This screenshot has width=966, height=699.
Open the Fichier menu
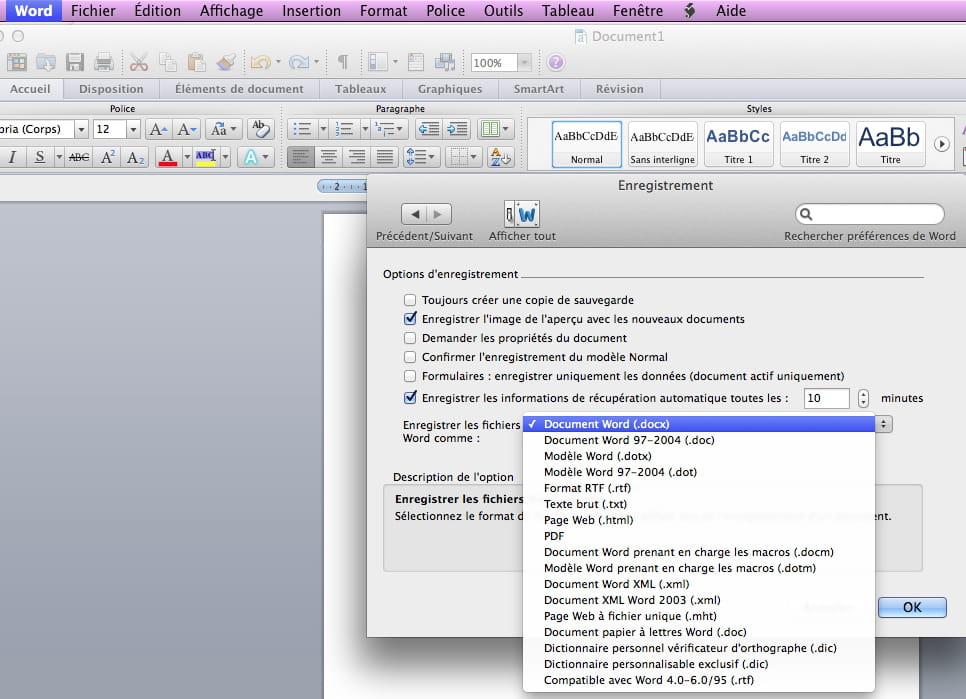pyautogui.click(x=93, y=11)
